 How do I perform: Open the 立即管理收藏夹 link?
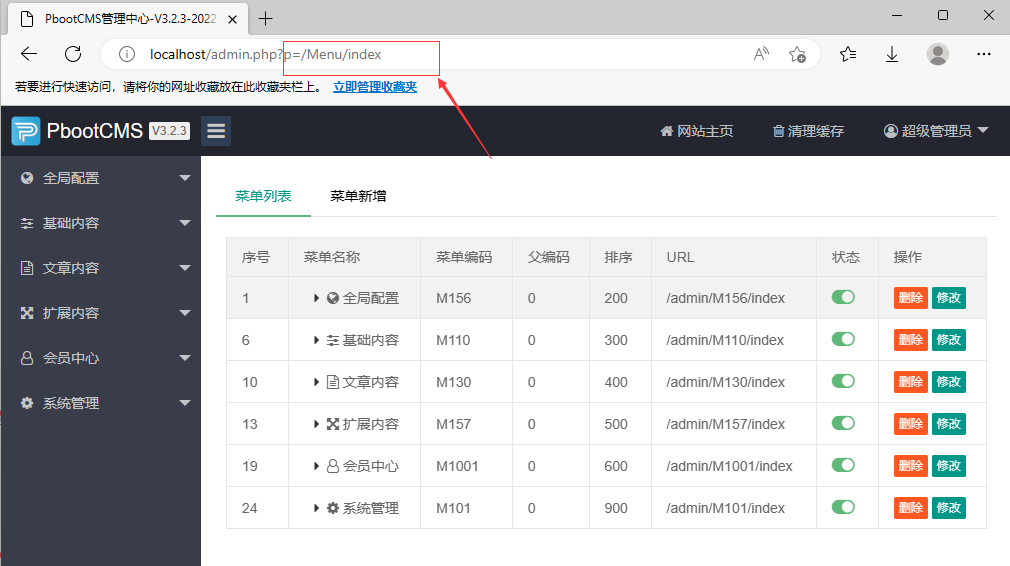374,87
